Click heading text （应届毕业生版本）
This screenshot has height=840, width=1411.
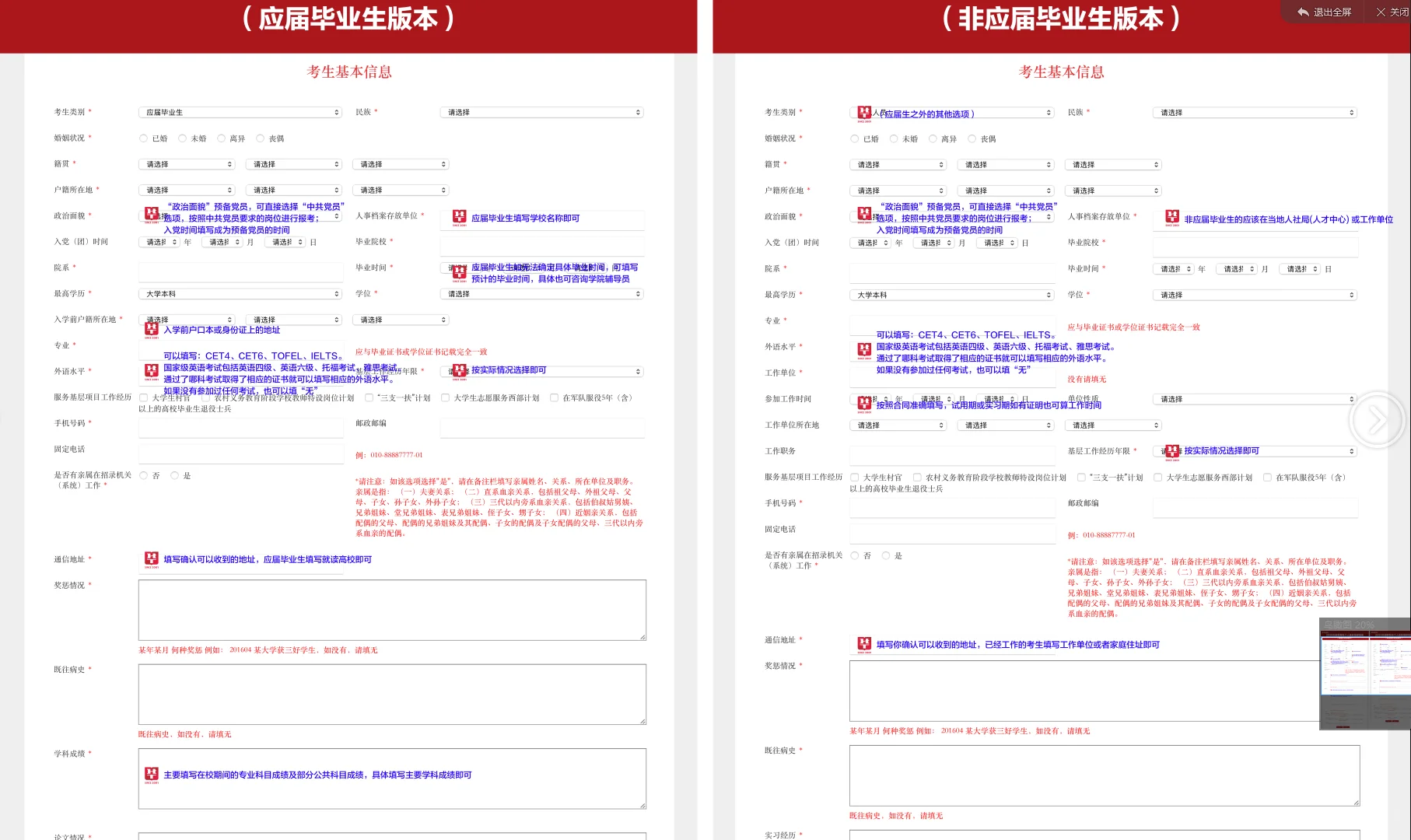coord(348,19)
